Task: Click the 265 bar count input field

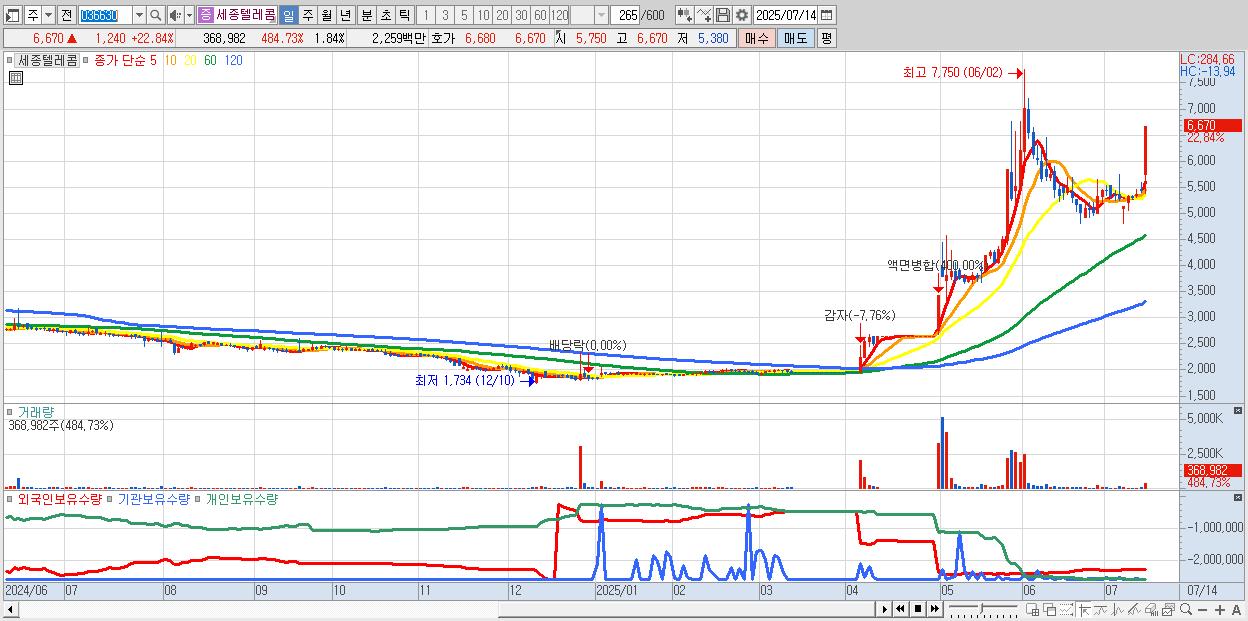Action: point(626,15)
